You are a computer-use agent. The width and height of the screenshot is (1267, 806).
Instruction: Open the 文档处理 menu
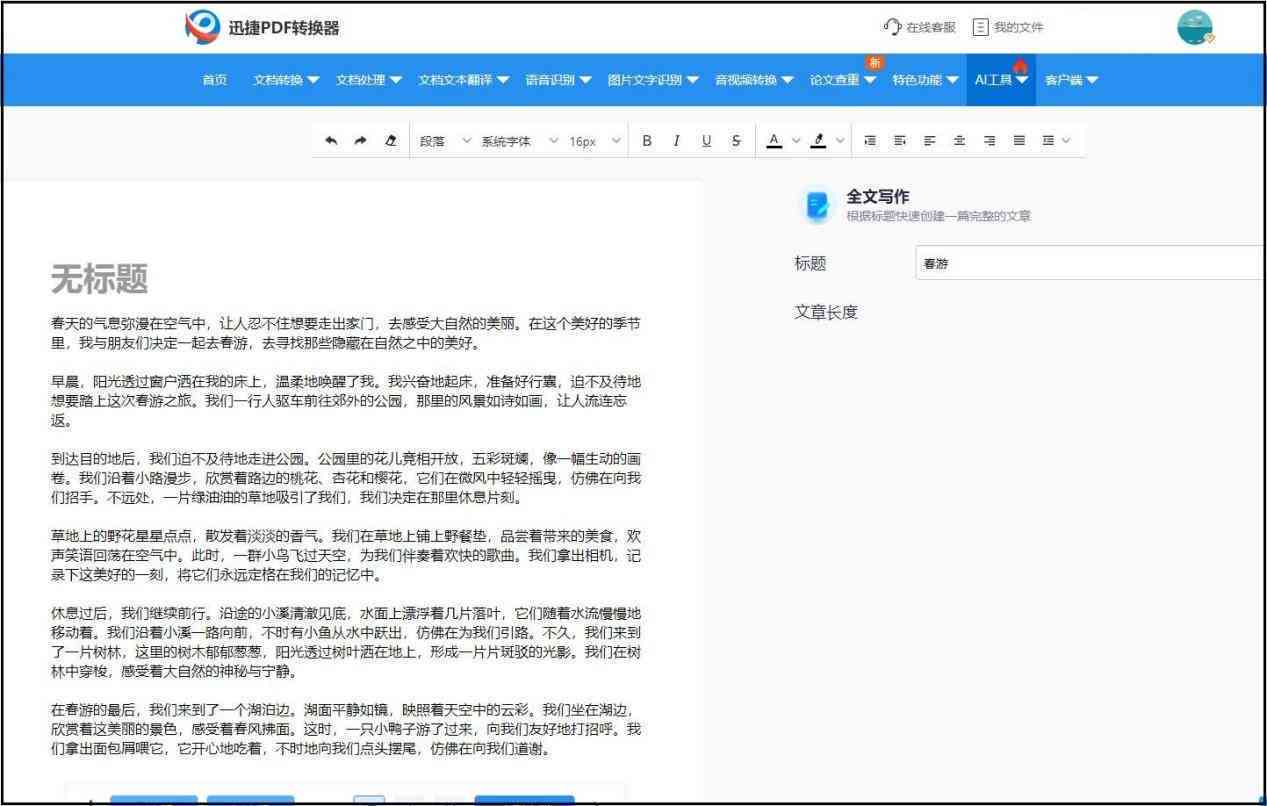click(x=369, y=80)
